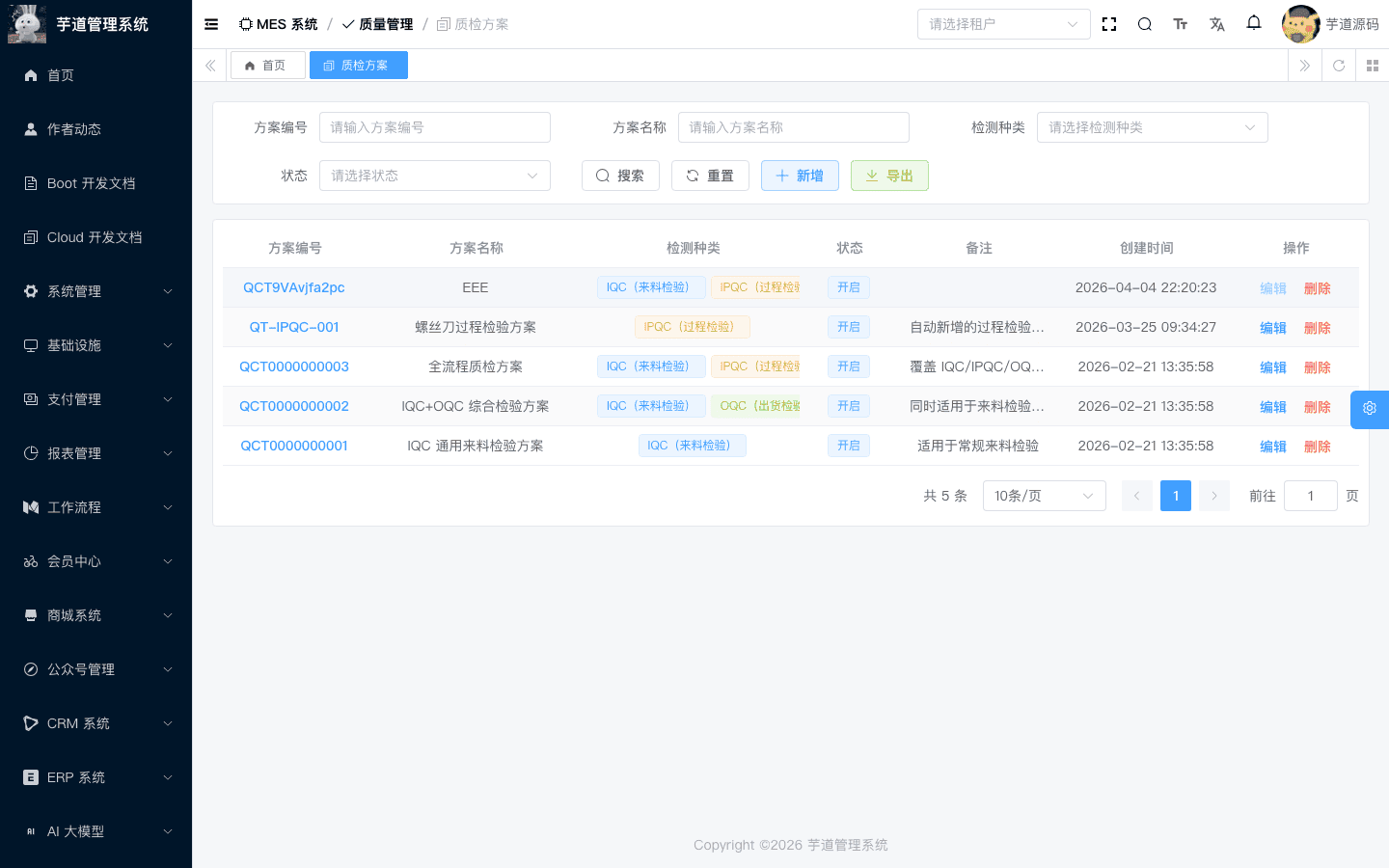Click the hamburger menu to collapse sidebar
This screenshot has width=1389, height=868.
(x=211, y=23)
